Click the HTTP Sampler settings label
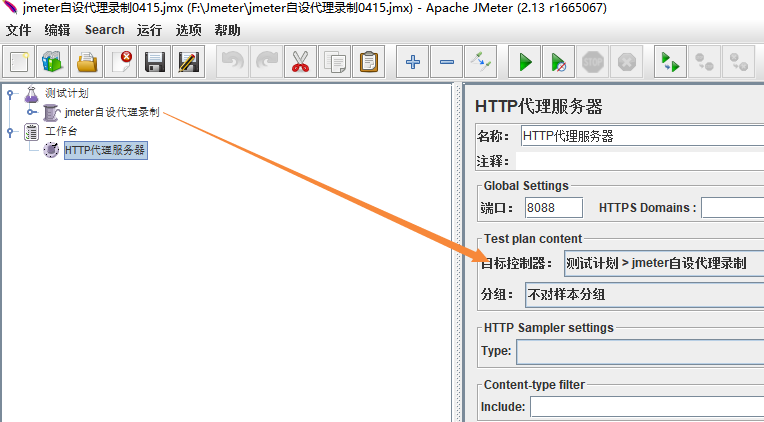Viewport: 764px width, 422px height. coord(549,328)
